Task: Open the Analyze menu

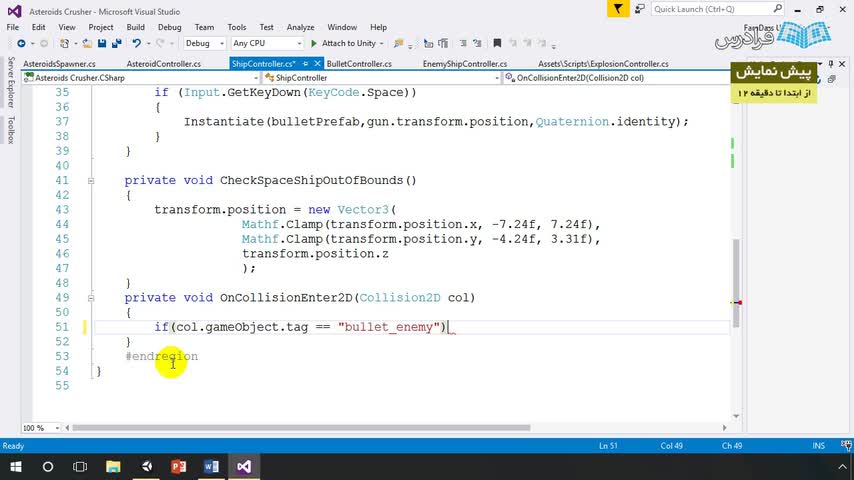Action: (300, 27)
